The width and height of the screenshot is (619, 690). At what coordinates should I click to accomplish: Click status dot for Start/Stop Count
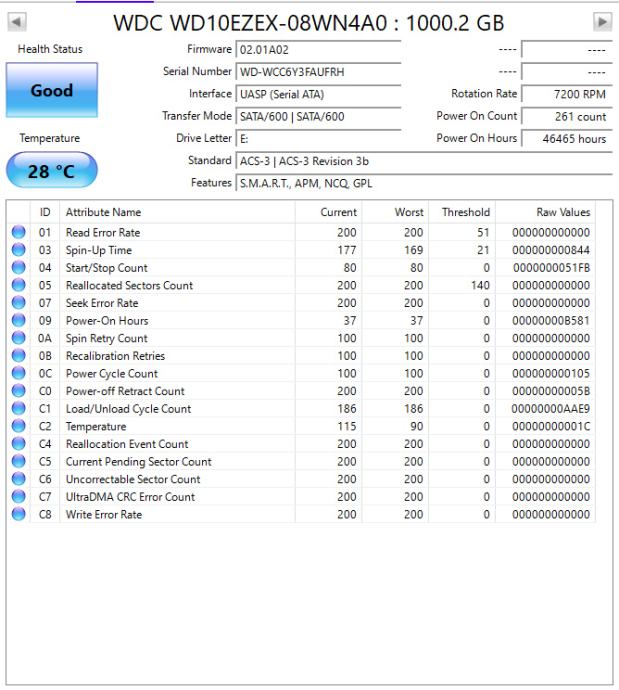coord(18,267)
